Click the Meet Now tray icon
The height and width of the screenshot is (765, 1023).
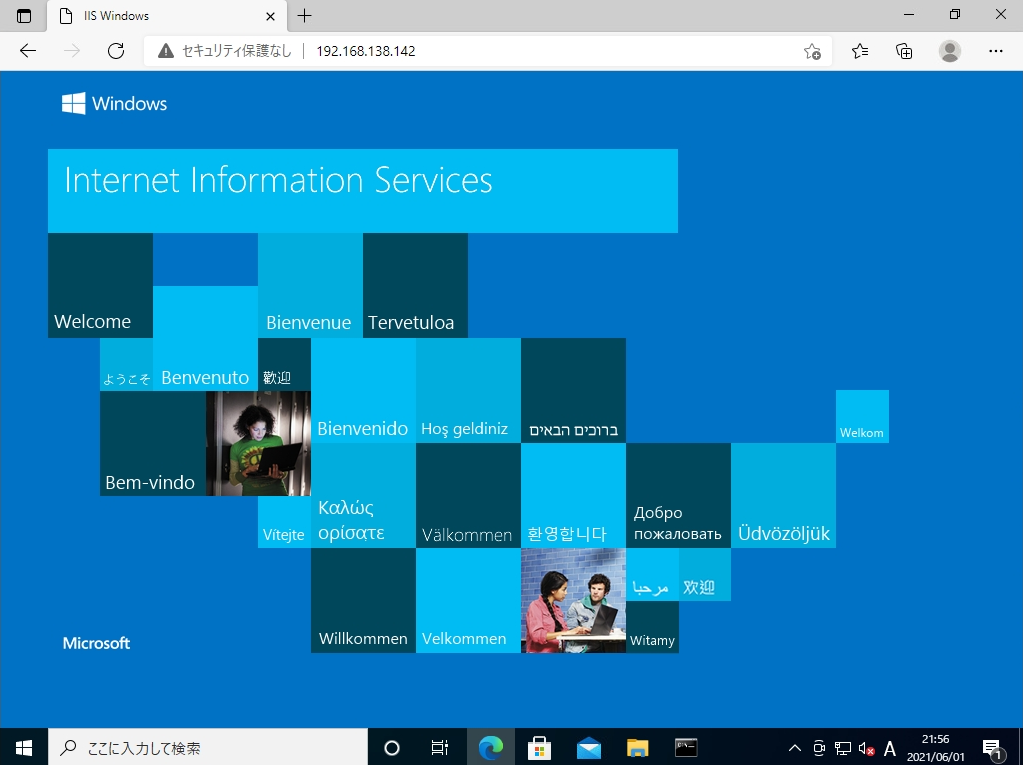point(819,747)
